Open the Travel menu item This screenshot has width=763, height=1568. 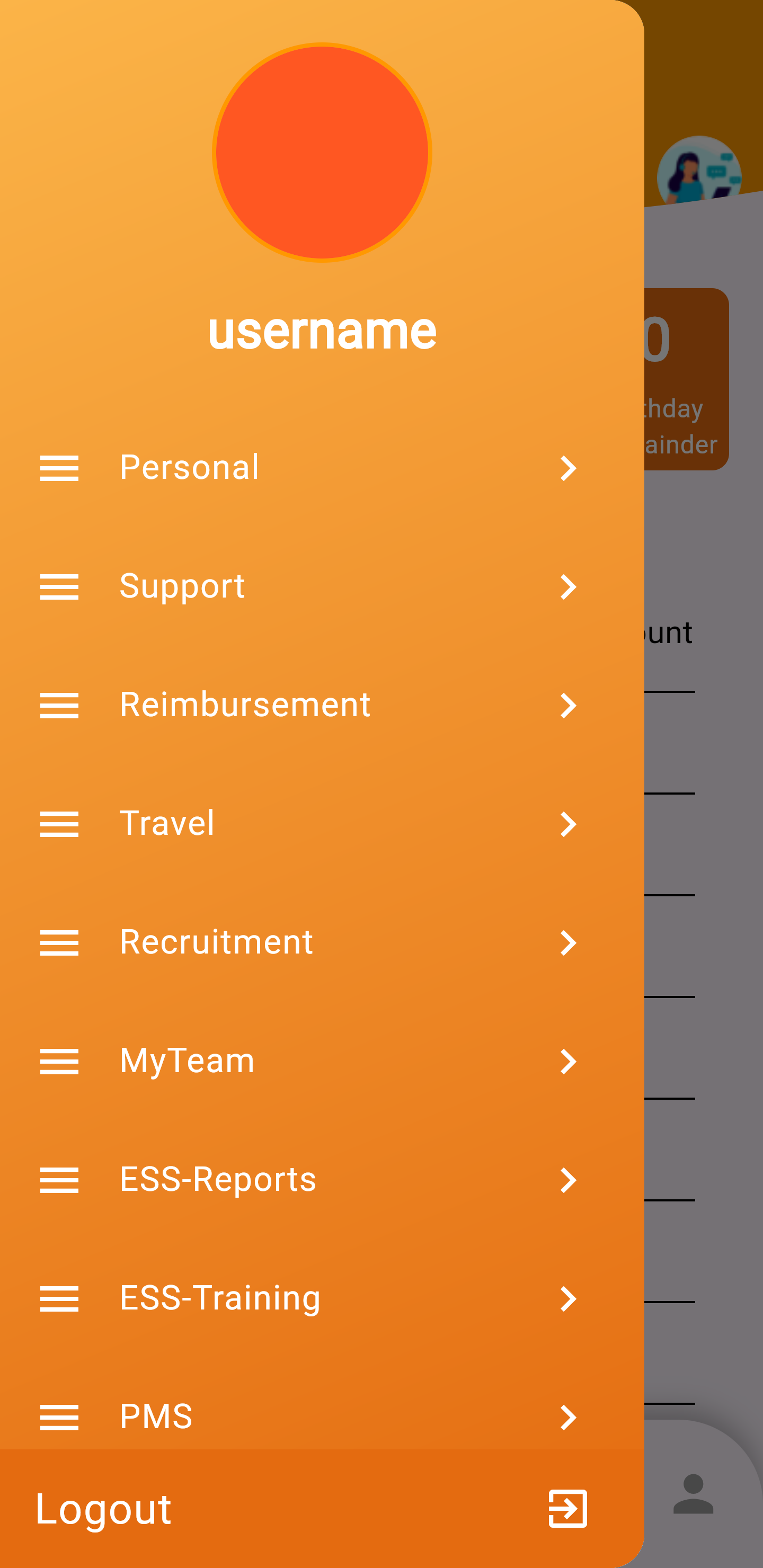point(167,824)
